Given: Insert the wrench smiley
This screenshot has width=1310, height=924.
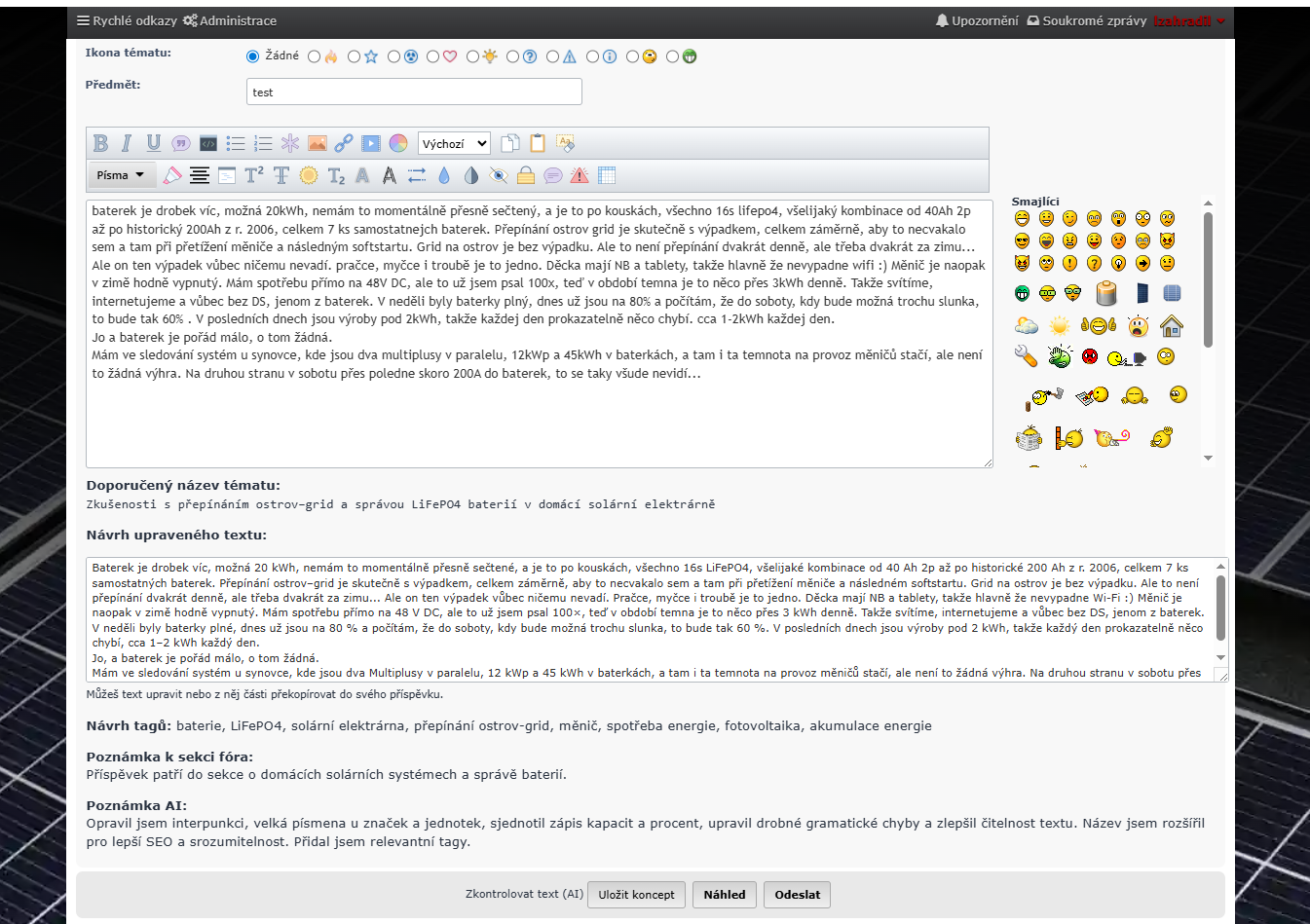Looking at the screenshot, I should (1026, 355).
